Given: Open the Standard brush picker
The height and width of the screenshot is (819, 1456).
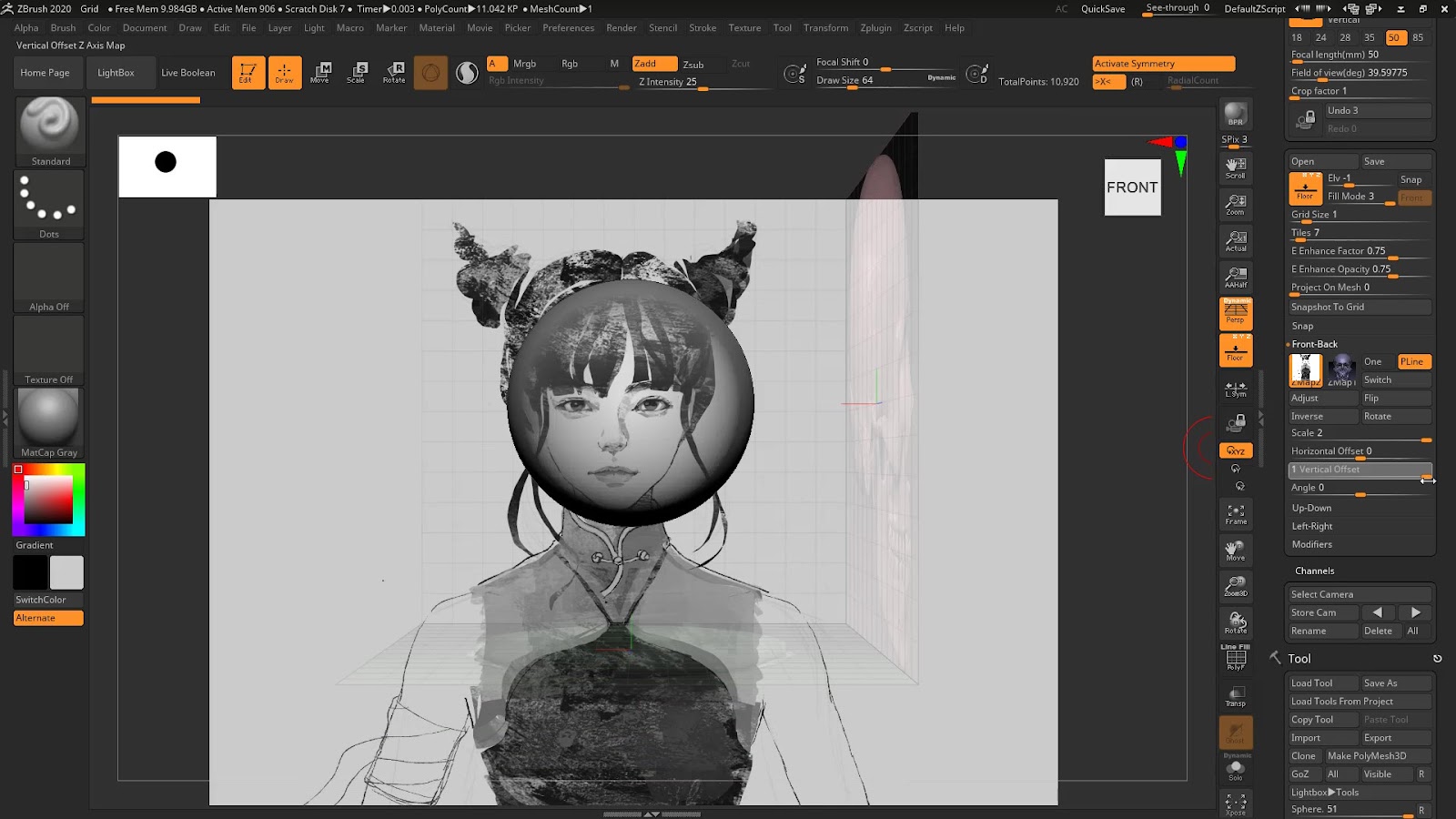Looking at the screenshot, I should pyautogui.click(x=50, y=132).
